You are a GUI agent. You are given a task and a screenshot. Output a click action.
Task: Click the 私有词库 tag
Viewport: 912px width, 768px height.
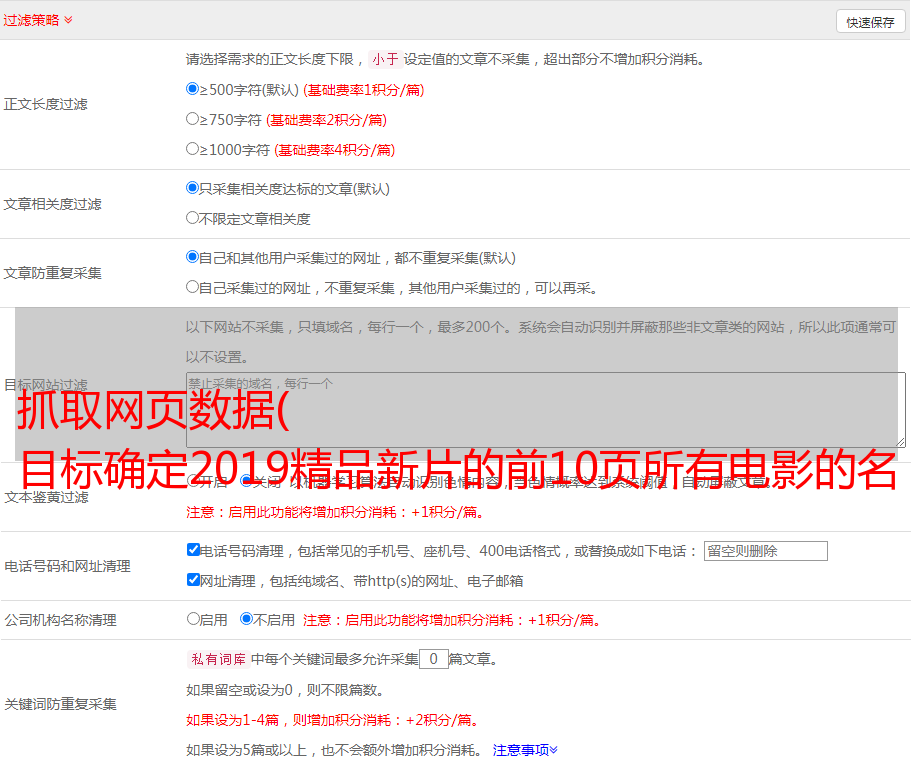217,659
